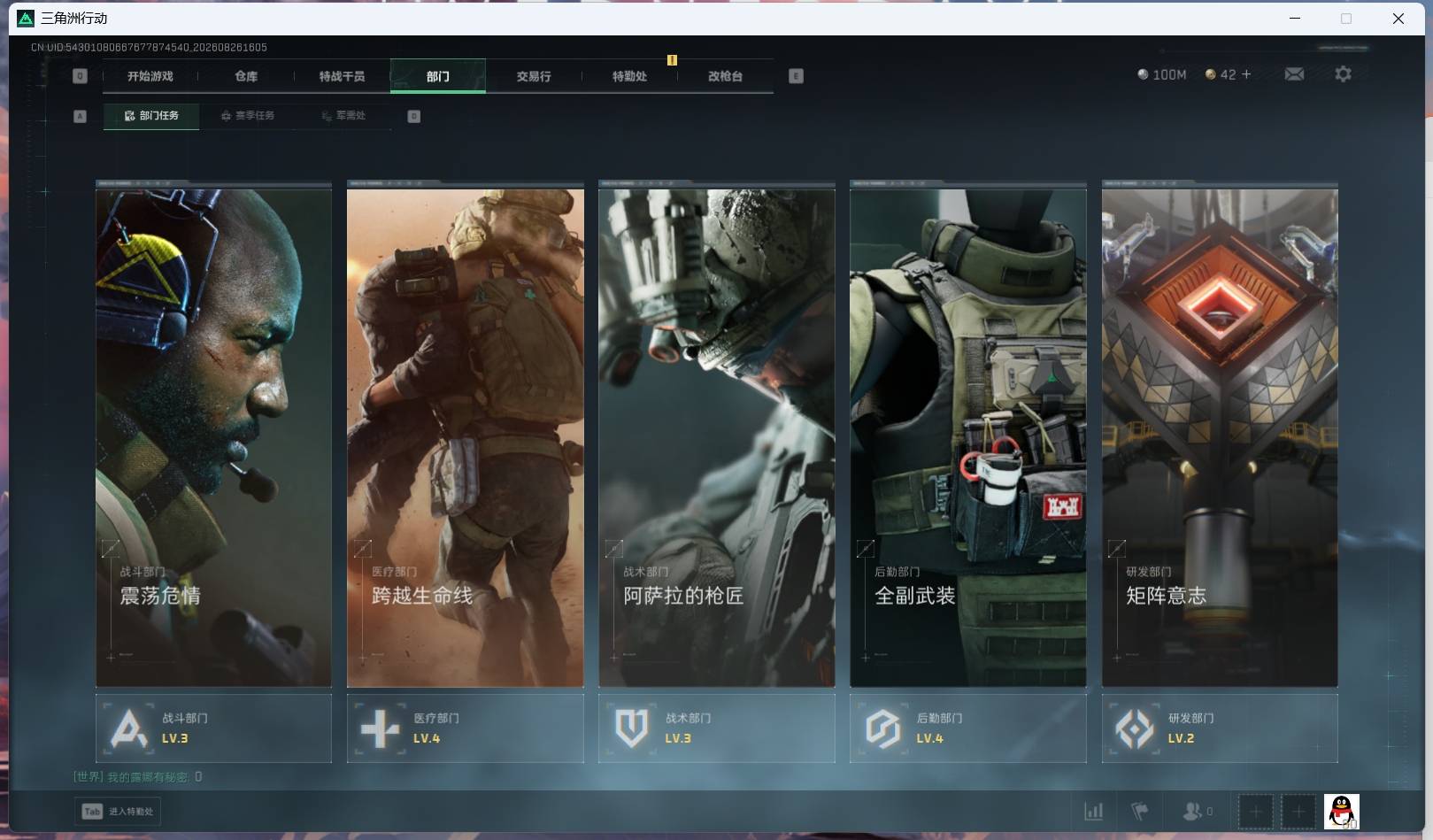This screenshot has height=840, width=1433.
Task: Click the first empty teammate plus slot
Action: [1255, 811]
